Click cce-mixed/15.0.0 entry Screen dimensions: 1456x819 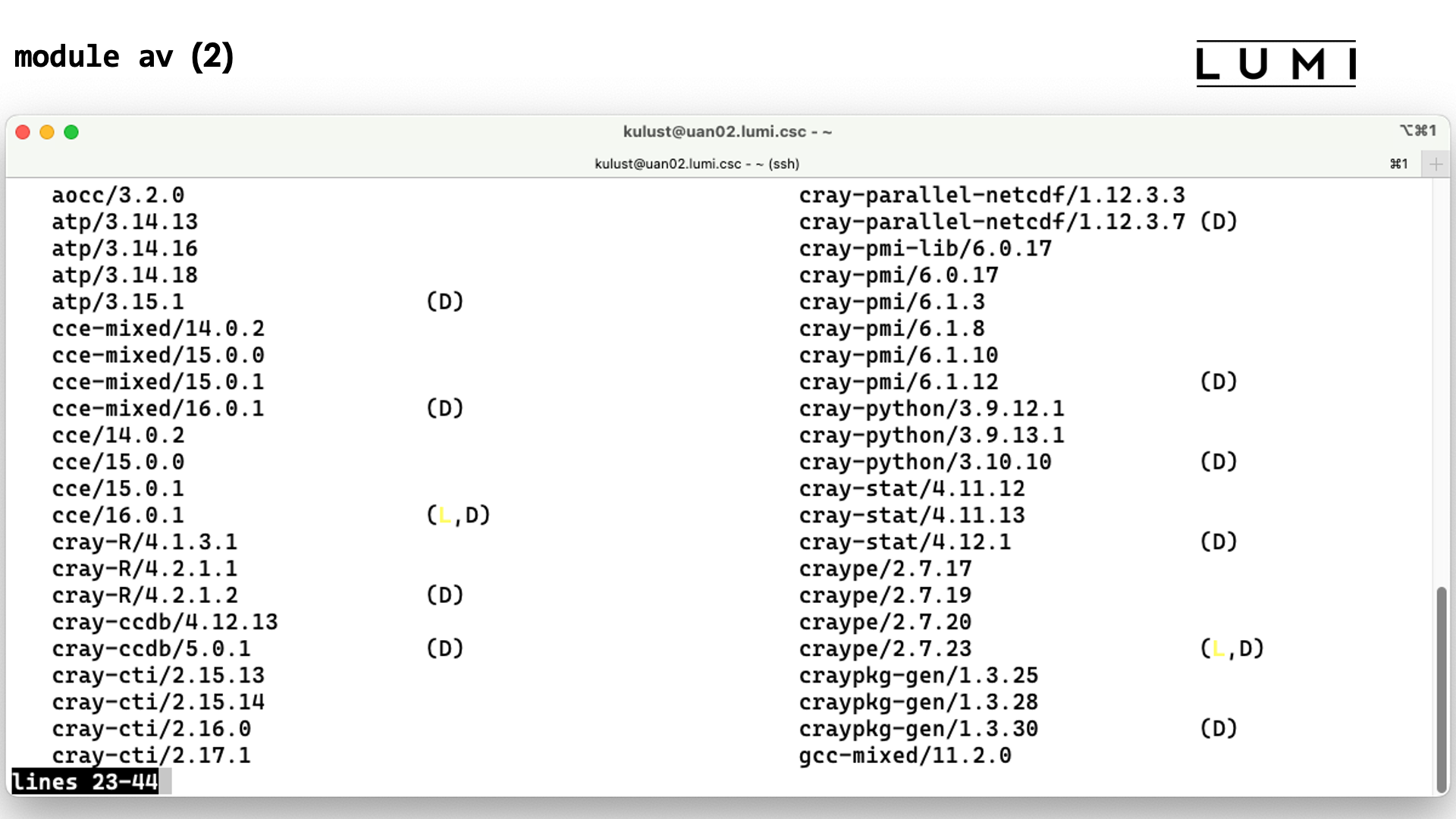click(x=158, y=355)
